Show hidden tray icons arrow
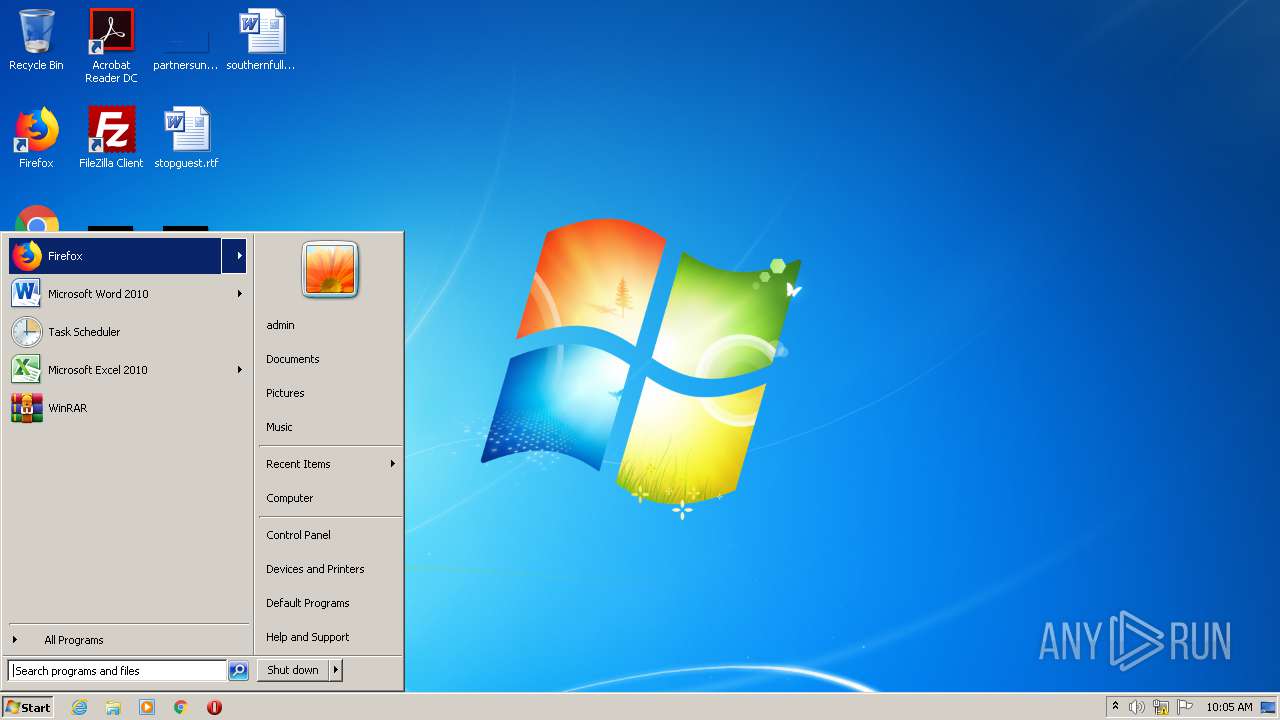Viewport: 1280px width, 720px height. 1116,707
